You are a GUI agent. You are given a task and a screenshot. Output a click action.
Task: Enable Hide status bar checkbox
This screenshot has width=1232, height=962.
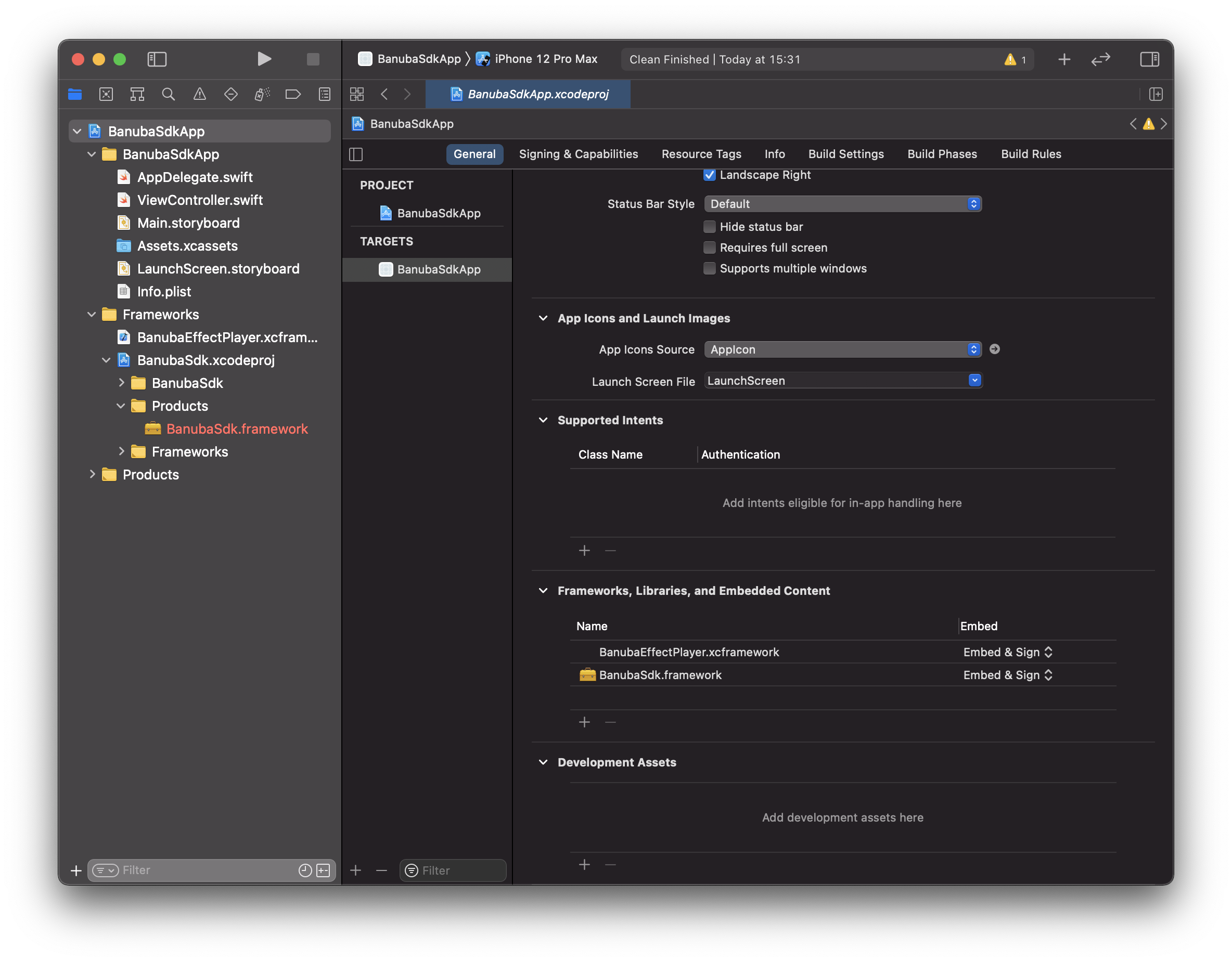(x=709, y=227)
